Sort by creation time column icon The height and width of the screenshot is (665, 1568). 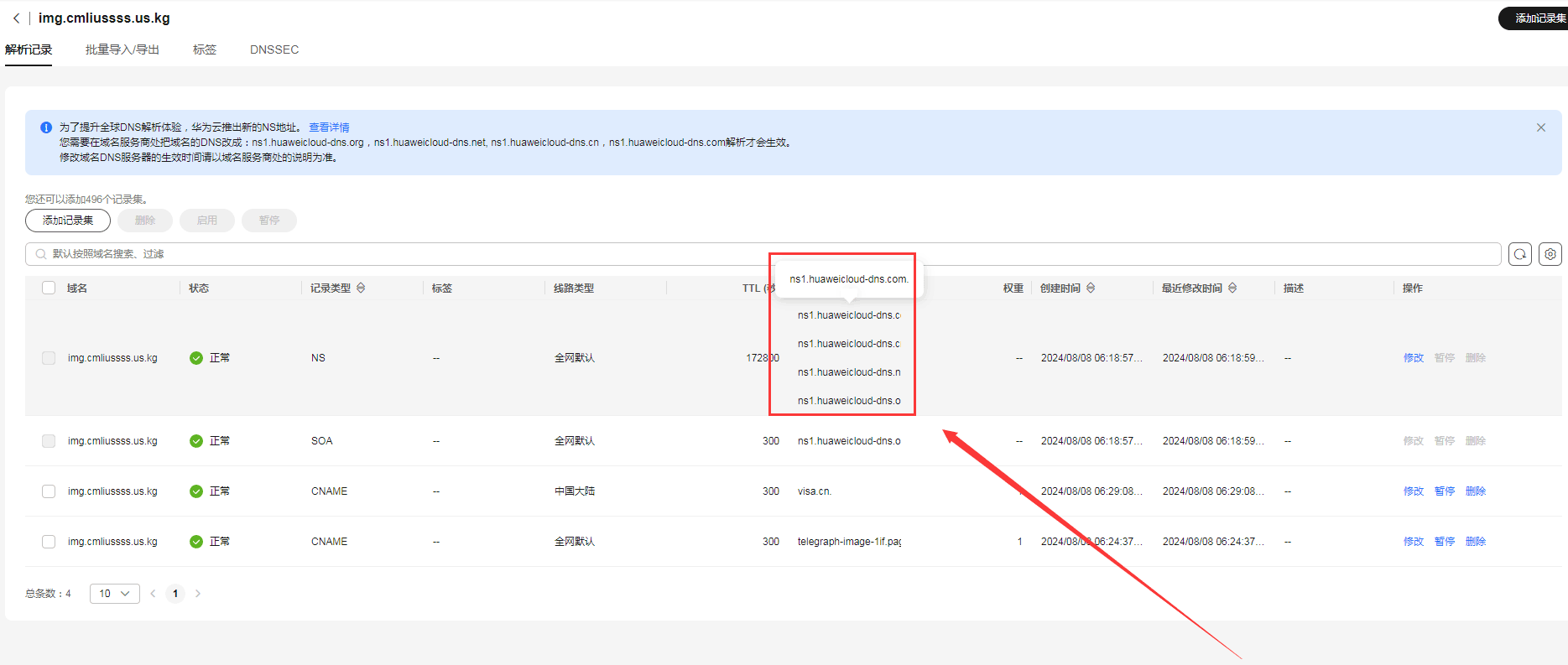[x=1091, y=288]
